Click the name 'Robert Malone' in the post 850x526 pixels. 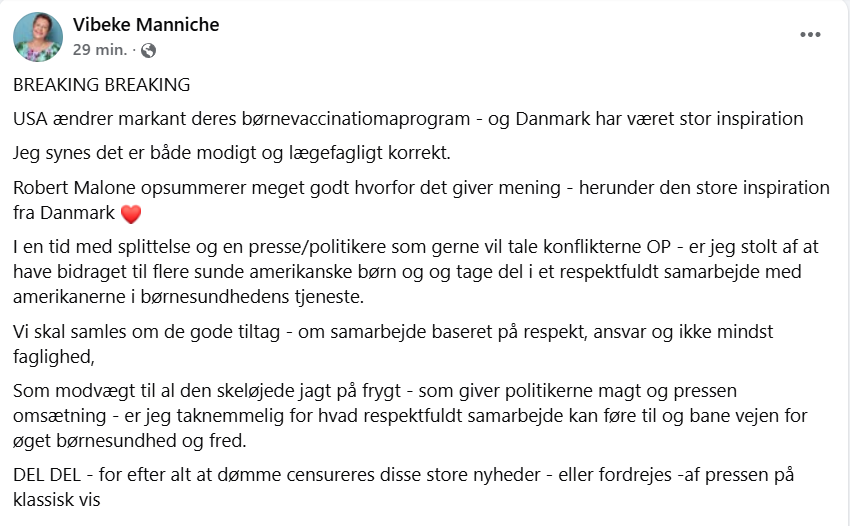click(74, 188)
